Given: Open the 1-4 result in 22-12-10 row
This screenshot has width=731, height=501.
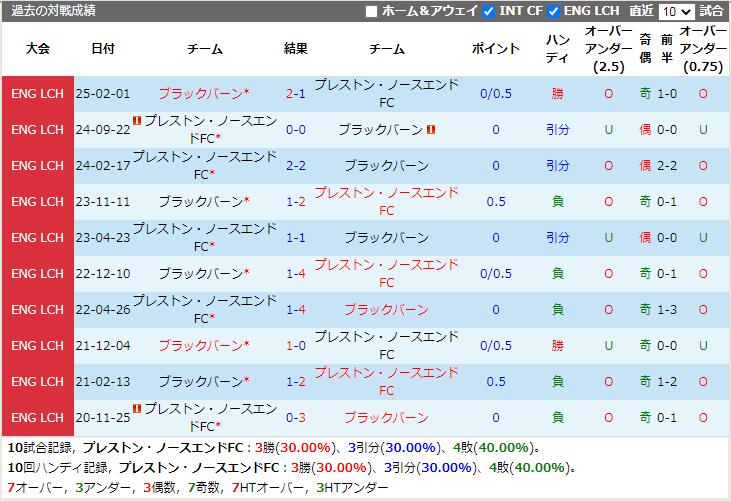Looking at the screenshot, I should click(x=295, y=273).
